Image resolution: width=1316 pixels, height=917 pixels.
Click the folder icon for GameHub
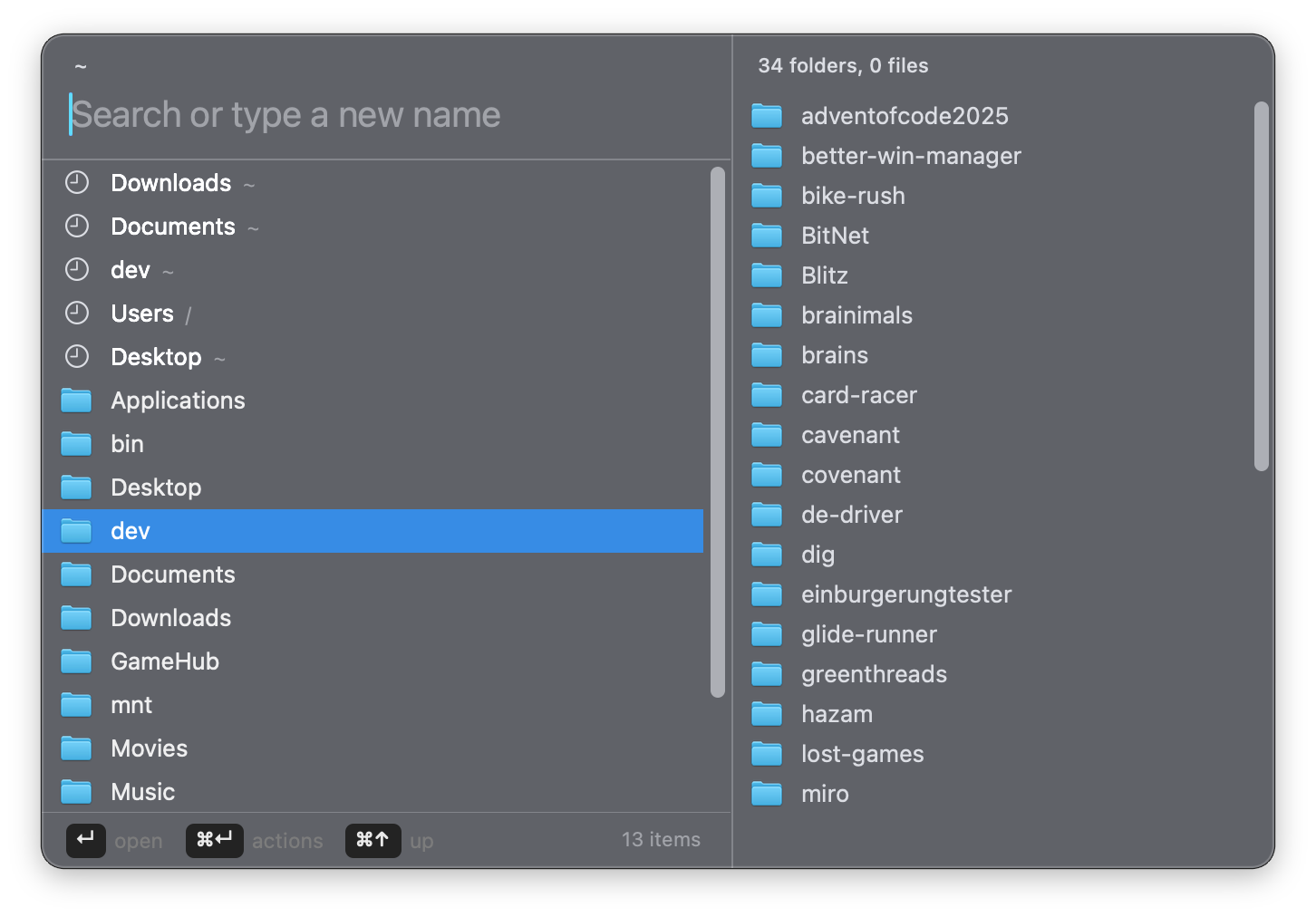pyautogui.click(x=76, y=661)
